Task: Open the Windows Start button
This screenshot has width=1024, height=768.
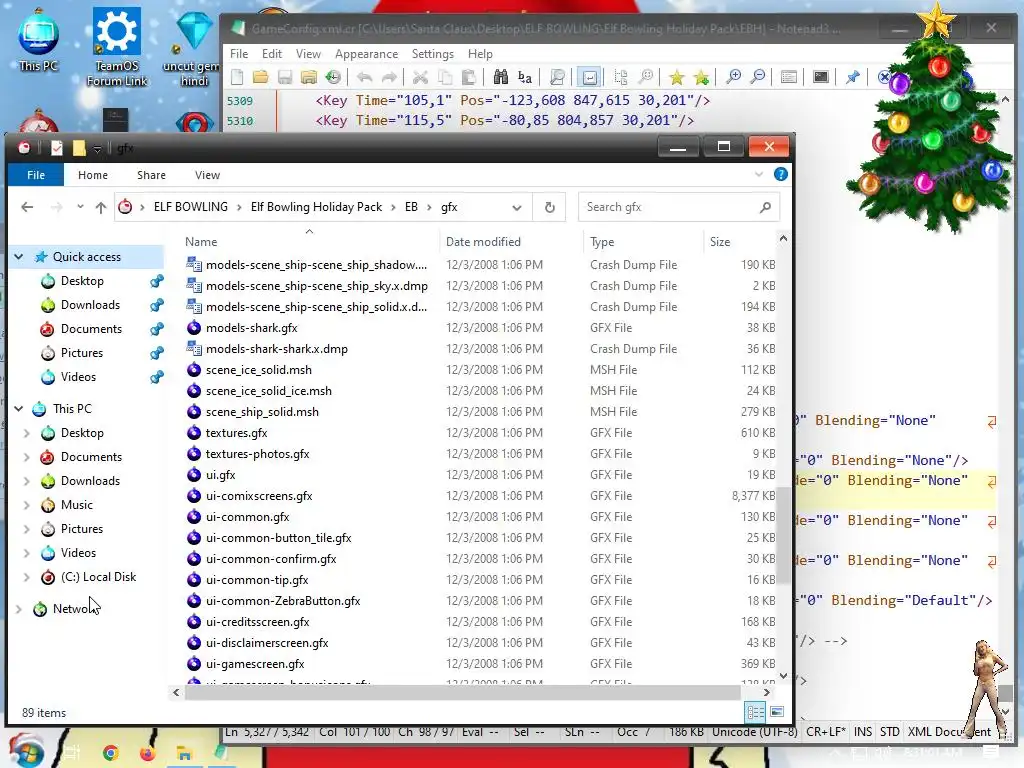Action: pyautogui.click(x=25, y=752)
